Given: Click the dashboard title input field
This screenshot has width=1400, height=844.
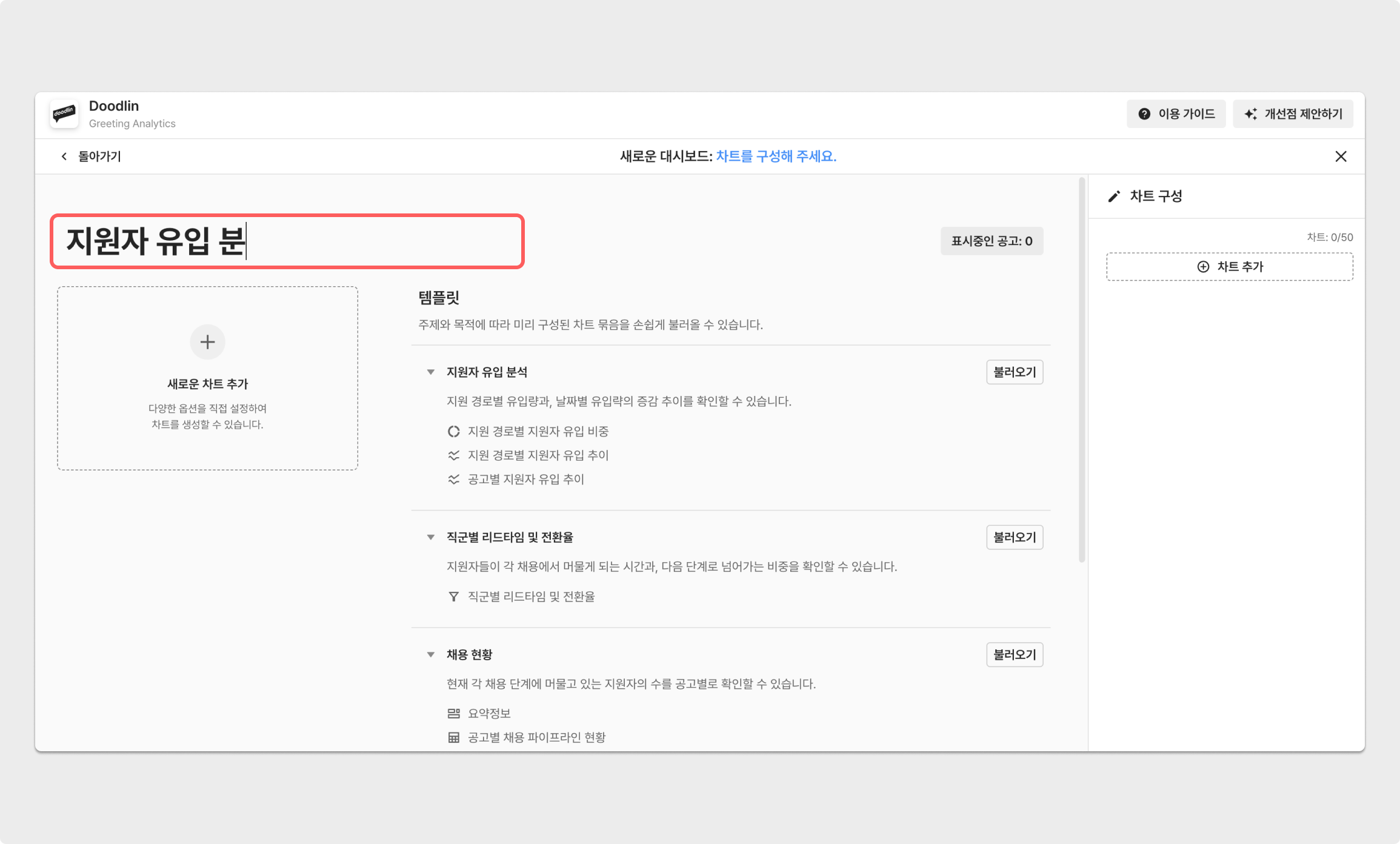Looking at the screenshot, I should pyautogui.click(x=287, y=241).
